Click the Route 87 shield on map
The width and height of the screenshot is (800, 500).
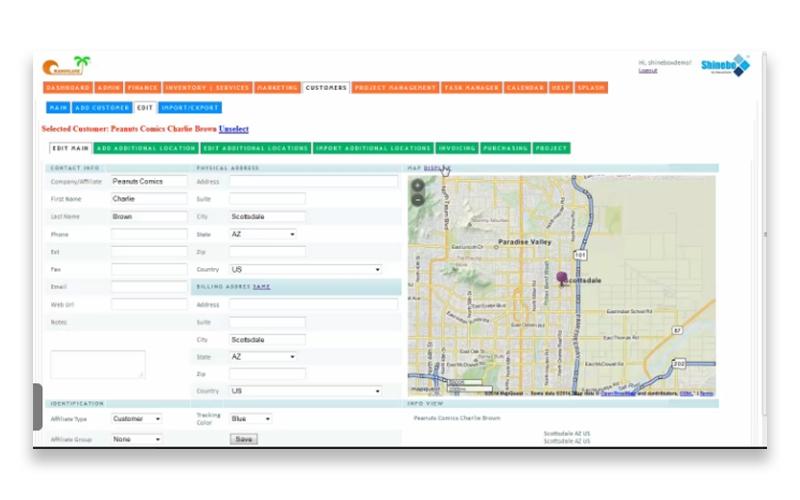pyautogui.click(x=677, y=331)
